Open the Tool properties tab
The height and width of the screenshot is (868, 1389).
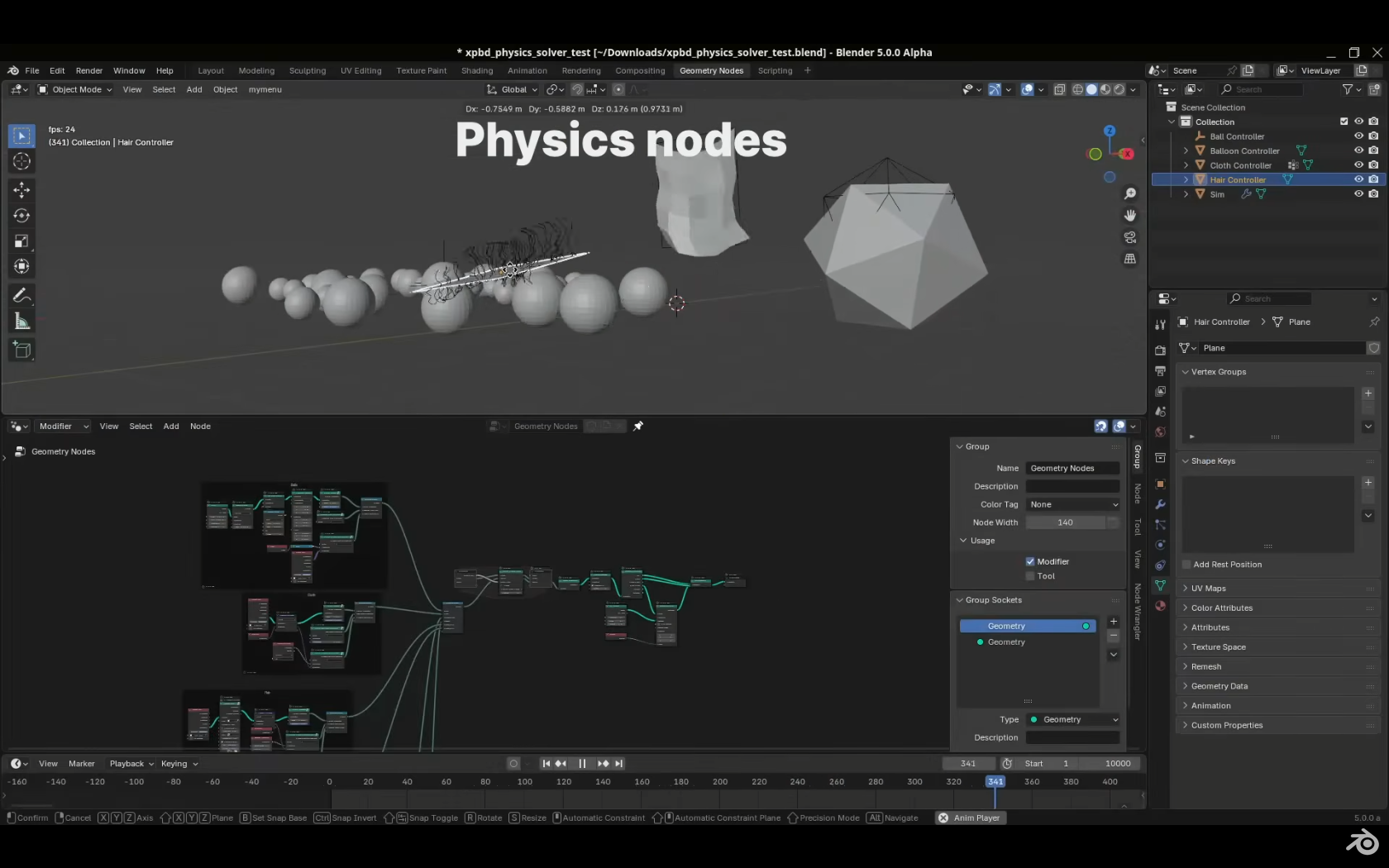(x=1160, y=324)
